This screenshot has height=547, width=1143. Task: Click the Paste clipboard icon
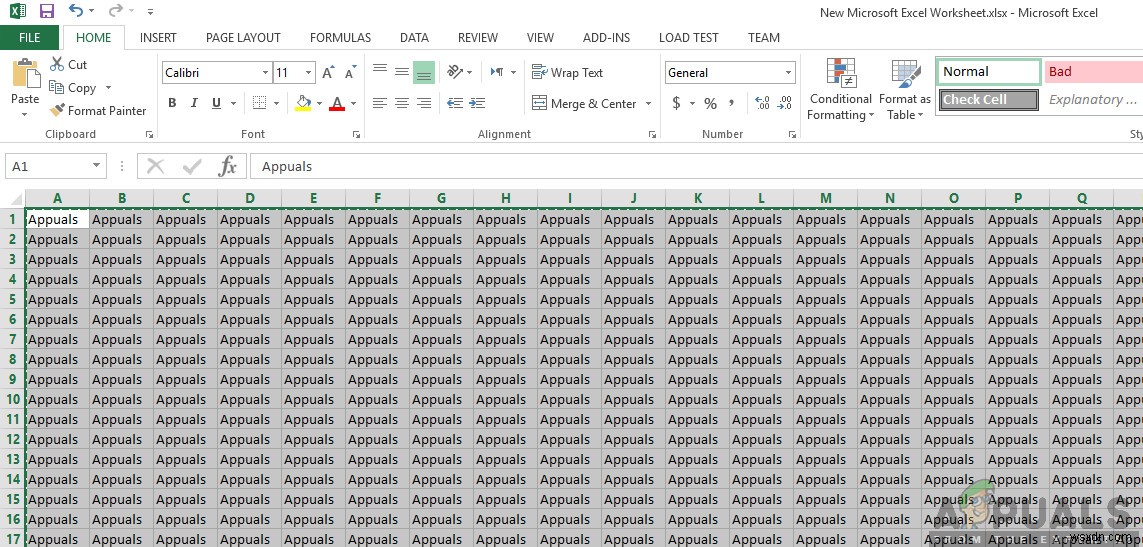point(26,74)
